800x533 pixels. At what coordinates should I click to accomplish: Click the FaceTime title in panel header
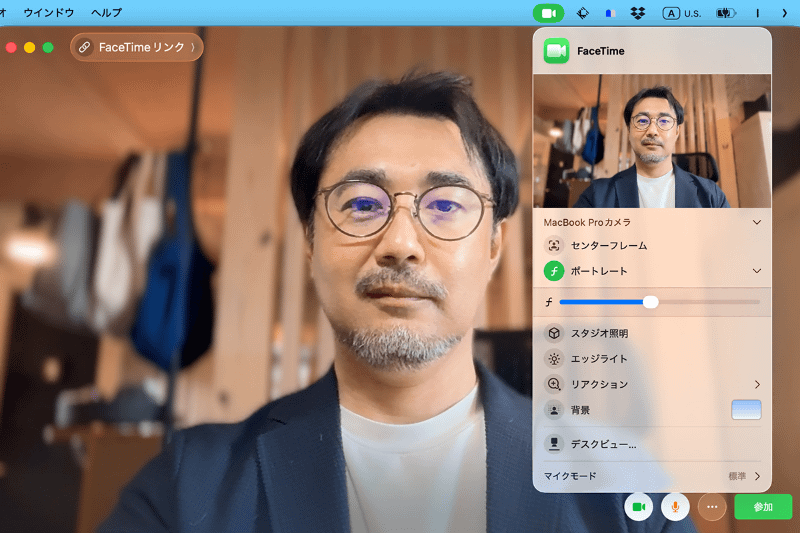coord(601,51)
